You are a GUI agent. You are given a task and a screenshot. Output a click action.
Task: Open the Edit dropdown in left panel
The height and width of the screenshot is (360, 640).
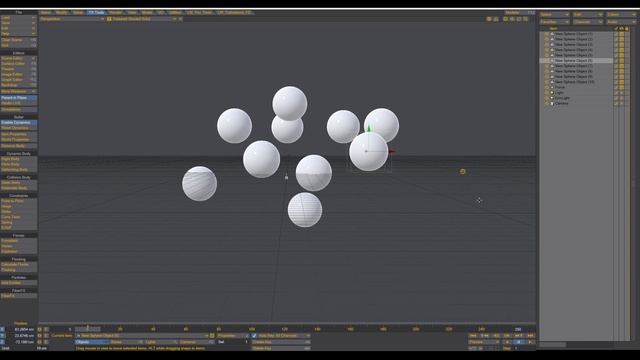pyautogui.click(x=19, y=28)
